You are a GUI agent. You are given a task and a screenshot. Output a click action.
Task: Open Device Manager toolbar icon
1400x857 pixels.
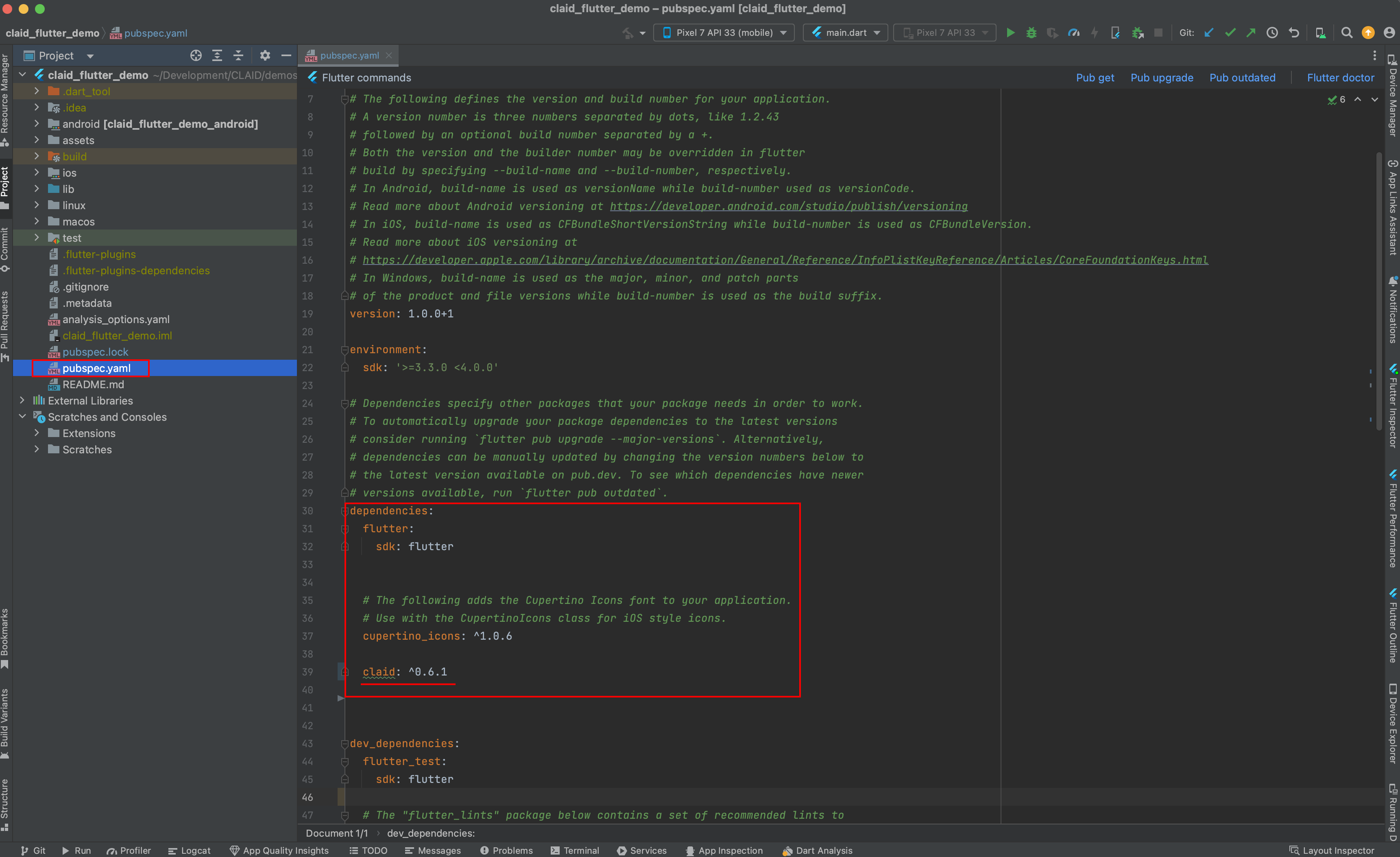(x=1320, y=33)
